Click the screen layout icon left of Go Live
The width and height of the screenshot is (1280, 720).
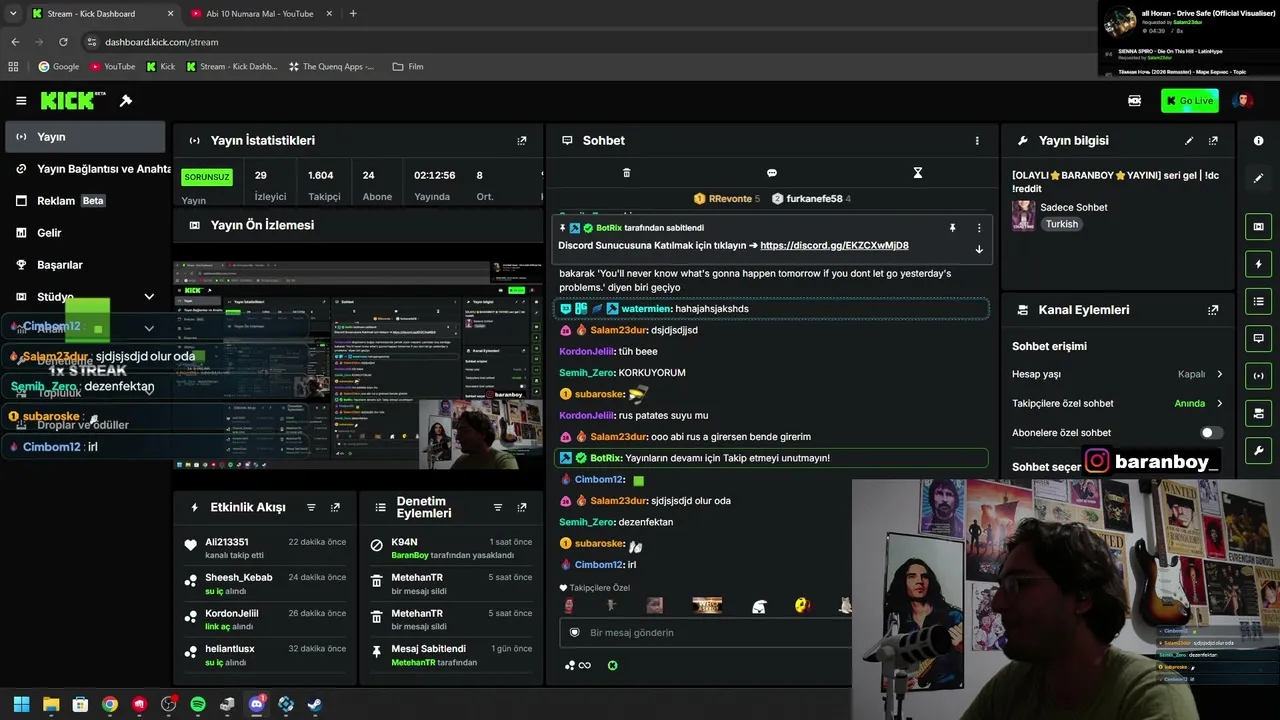[1135, 101]
